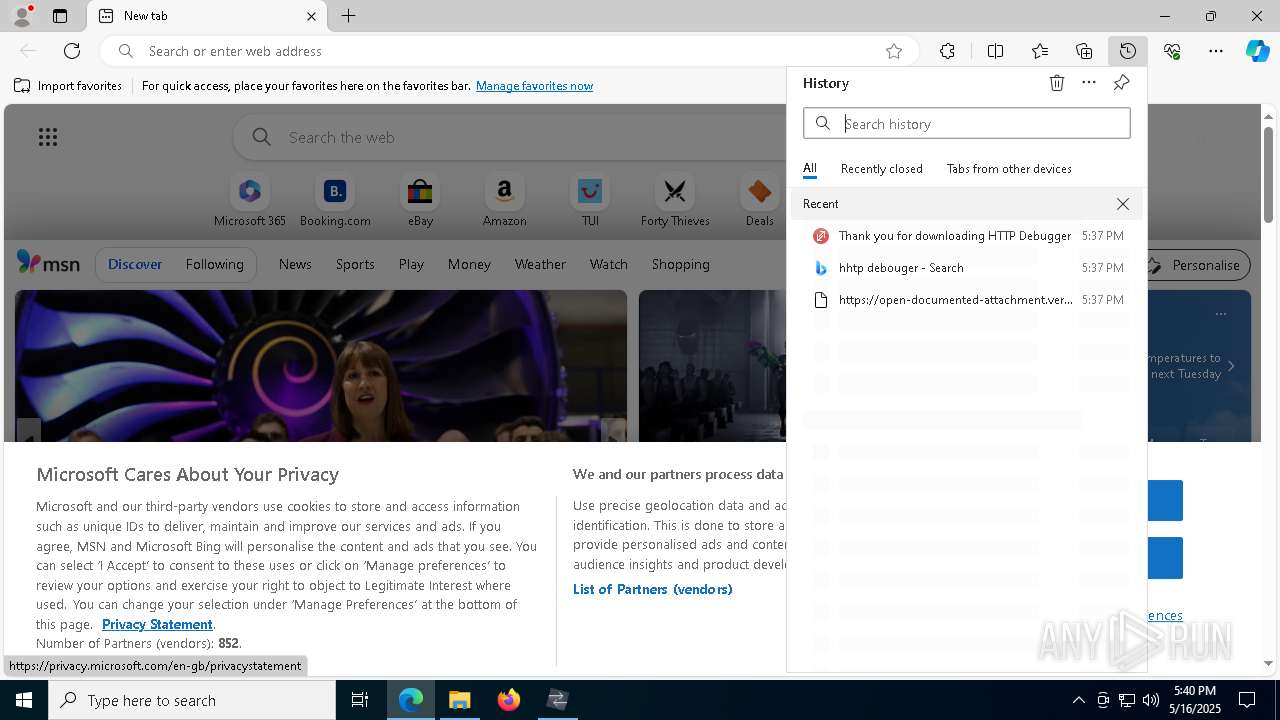Open a new tab with plus button

[348, 16]
